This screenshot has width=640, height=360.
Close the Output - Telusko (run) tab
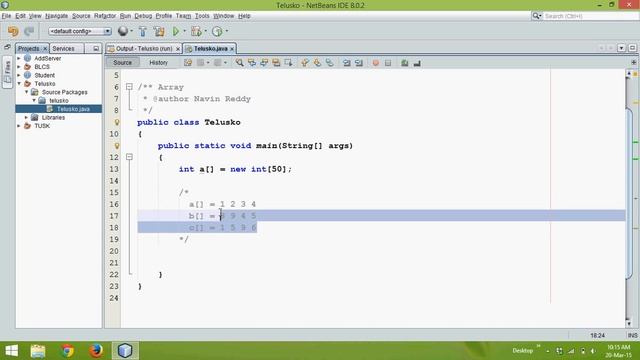tap(178, 49)
